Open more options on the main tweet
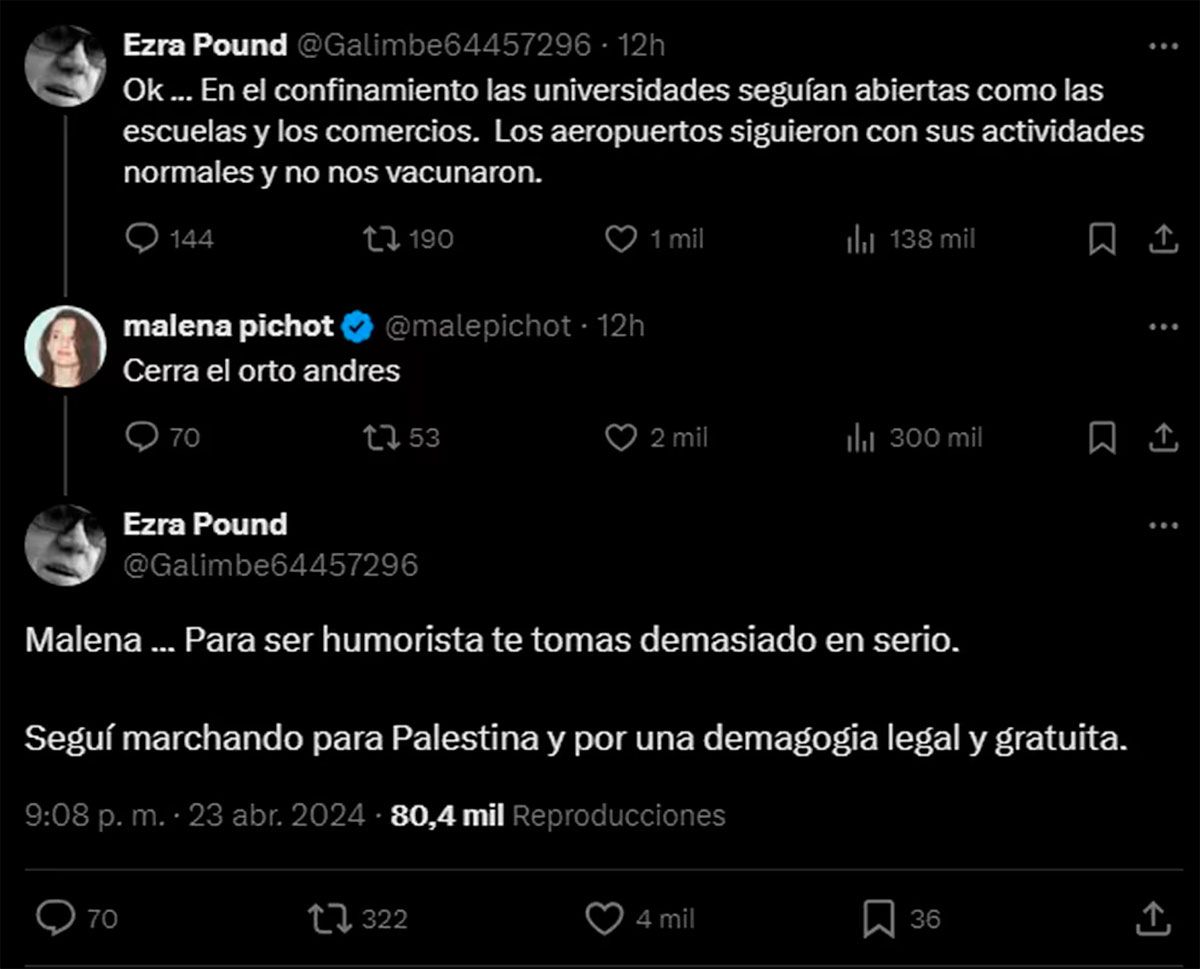The image size is (1200, 969). [1163, 525]
